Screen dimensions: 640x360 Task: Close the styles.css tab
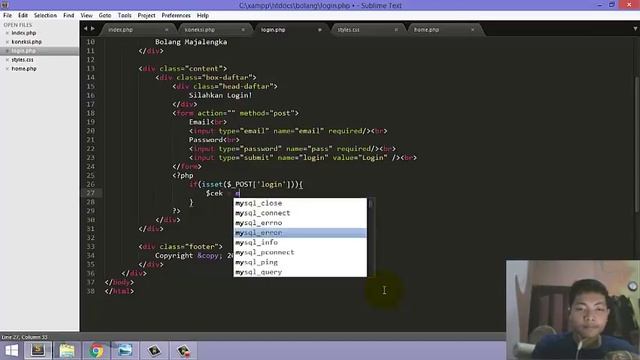pos(396,30)
